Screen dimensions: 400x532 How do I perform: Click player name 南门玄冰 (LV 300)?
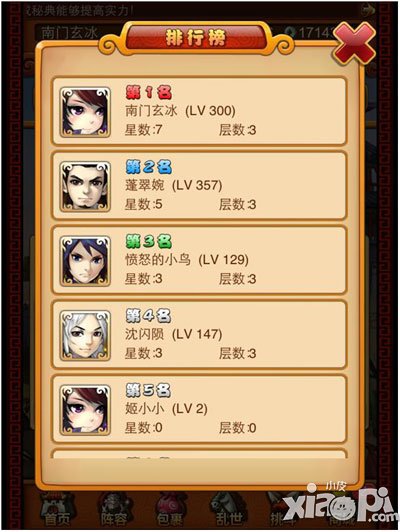pyautogui.click(x=180, y=111)
